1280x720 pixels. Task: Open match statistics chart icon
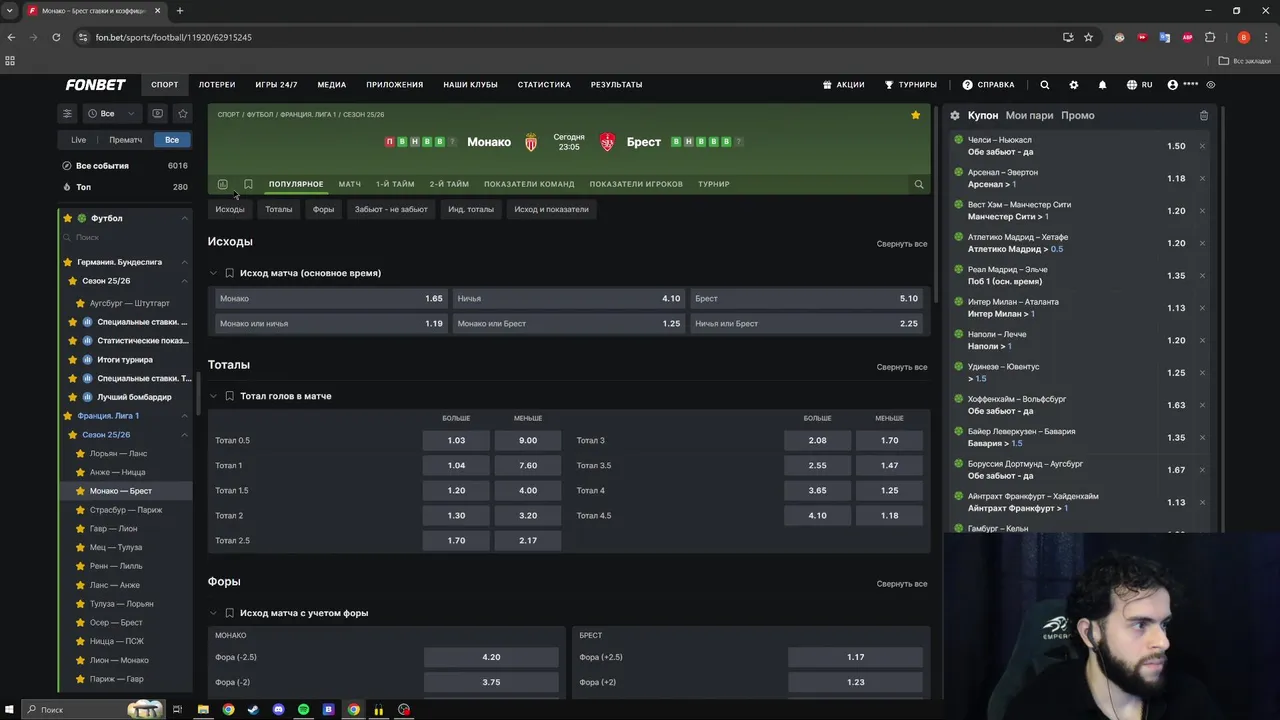pyautogui.click(x=222, y=184)
